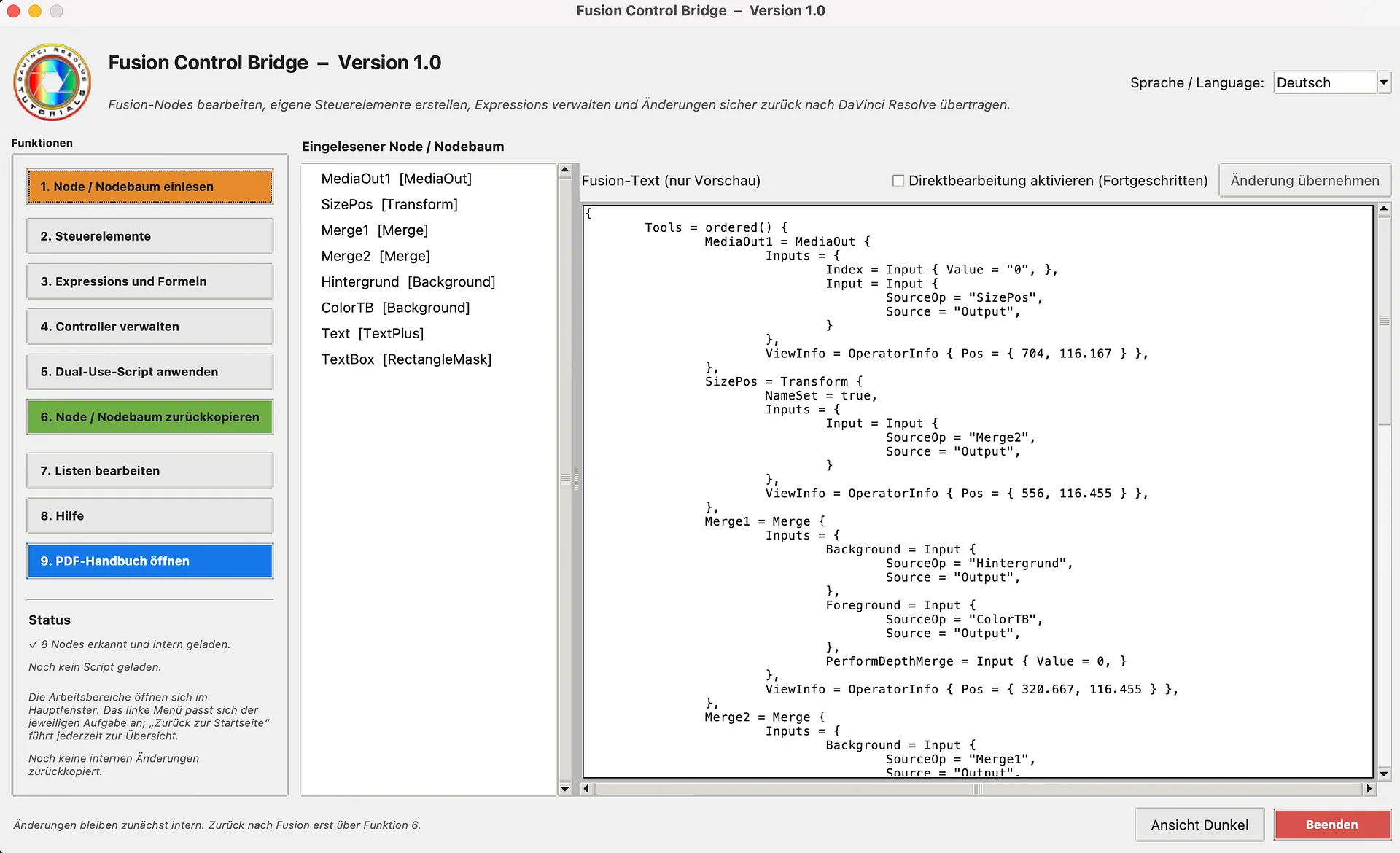The width and height of the screenshot is (1400, 853).
Task: Click Fusion-Text horizontal scroll-right arrow
Action: pyautogui.click(x=1369, y=789)
